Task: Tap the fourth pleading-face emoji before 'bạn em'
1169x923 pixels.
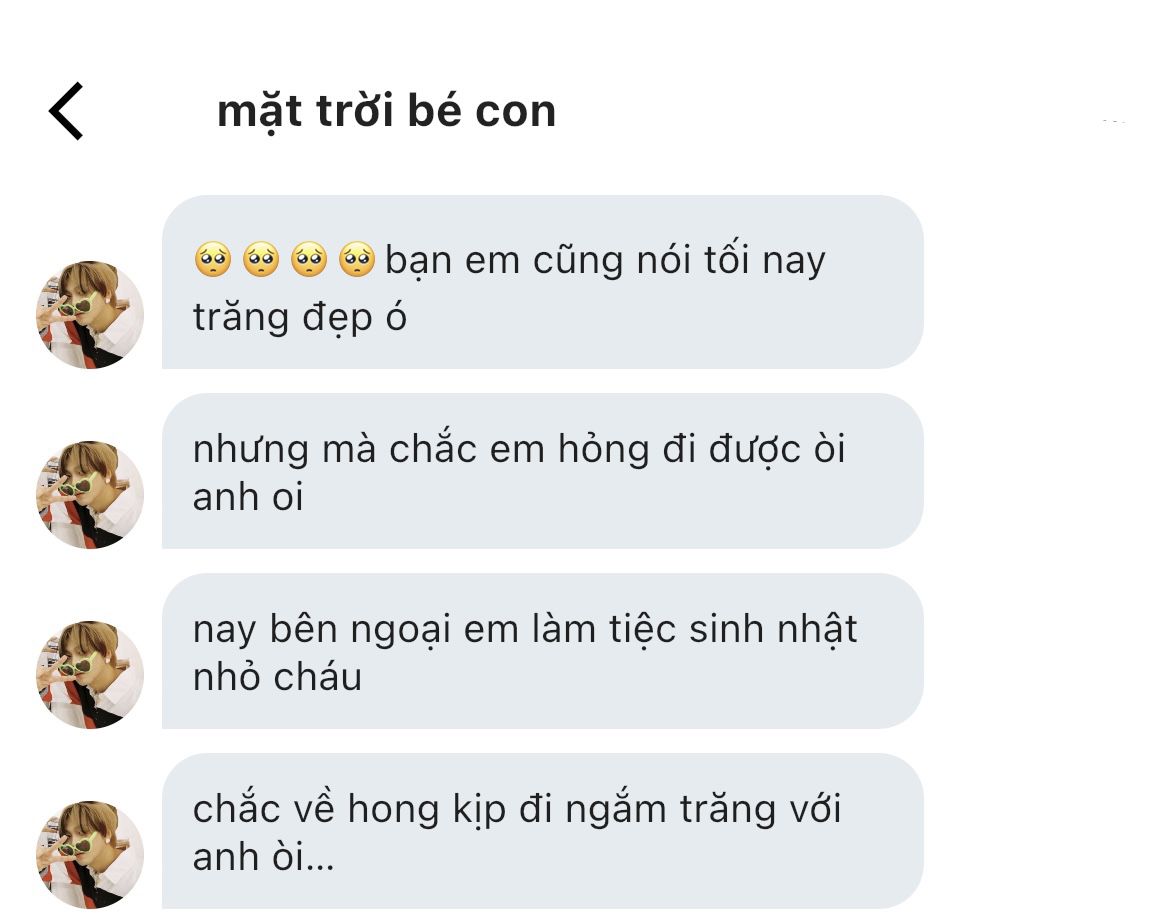Action: [x=357, y=259]
